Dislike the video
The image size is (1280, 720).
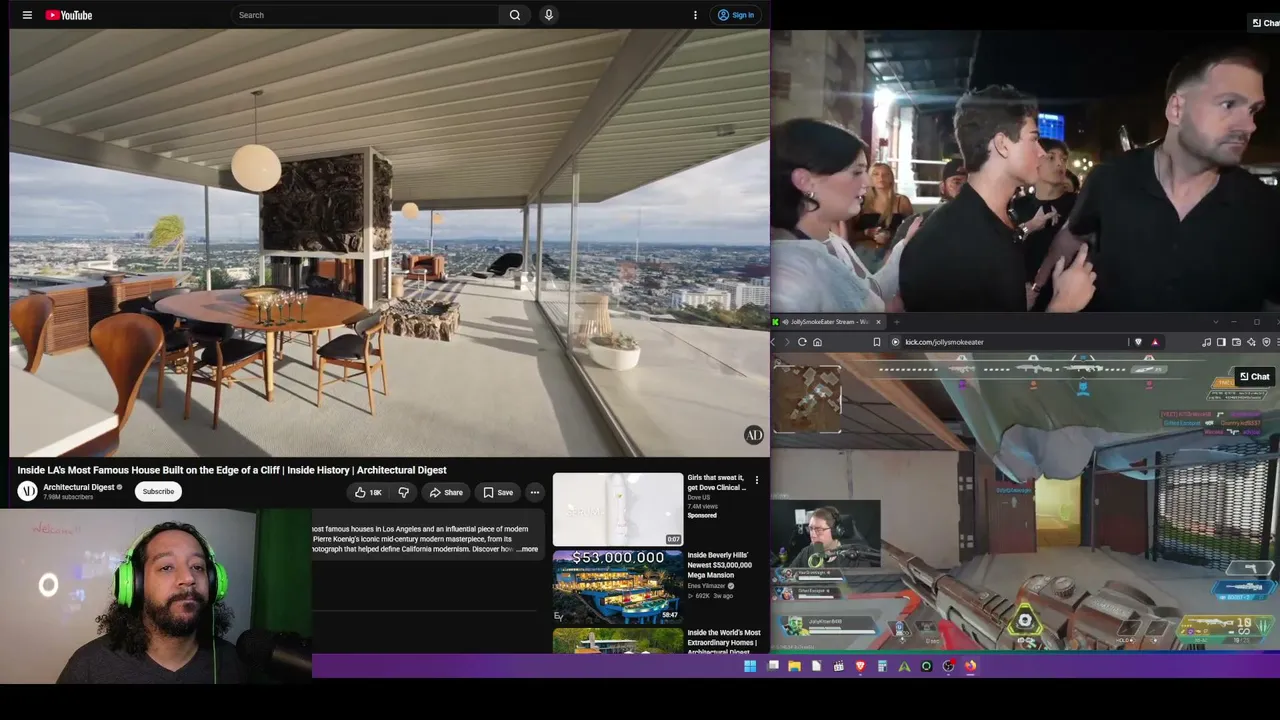(x=404, y=492)
